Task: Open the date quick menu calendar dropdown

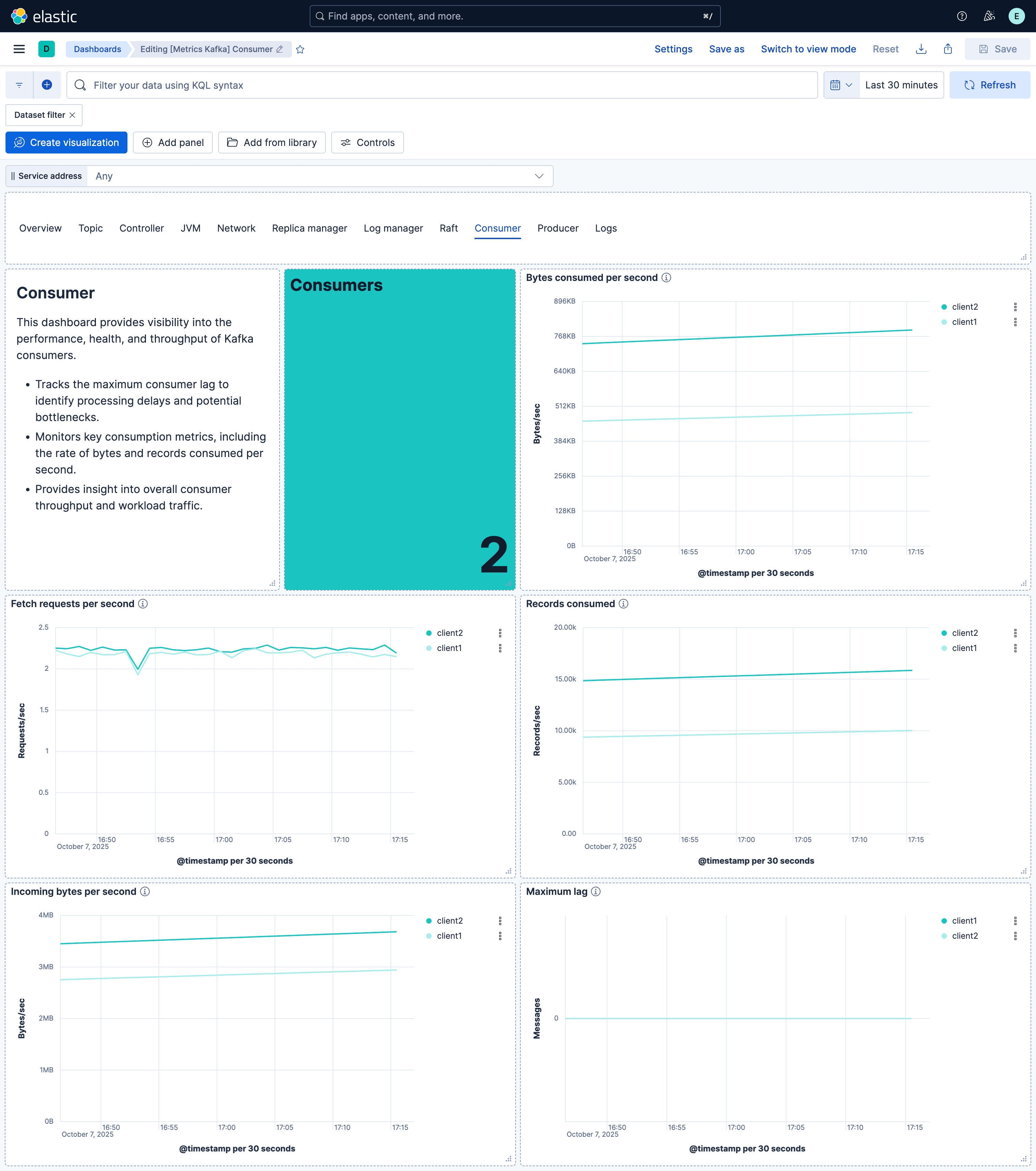Action: (841, 85)
